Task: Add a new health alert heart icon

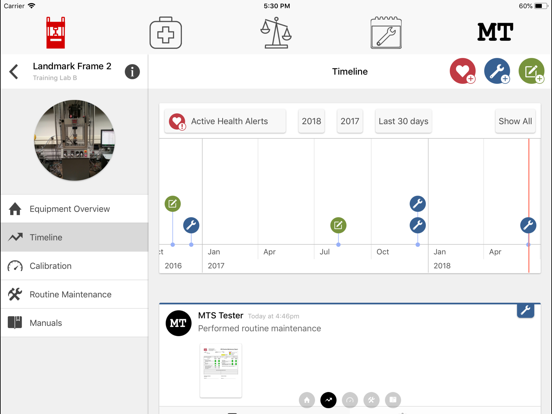Action: click(x=463, y=71)
